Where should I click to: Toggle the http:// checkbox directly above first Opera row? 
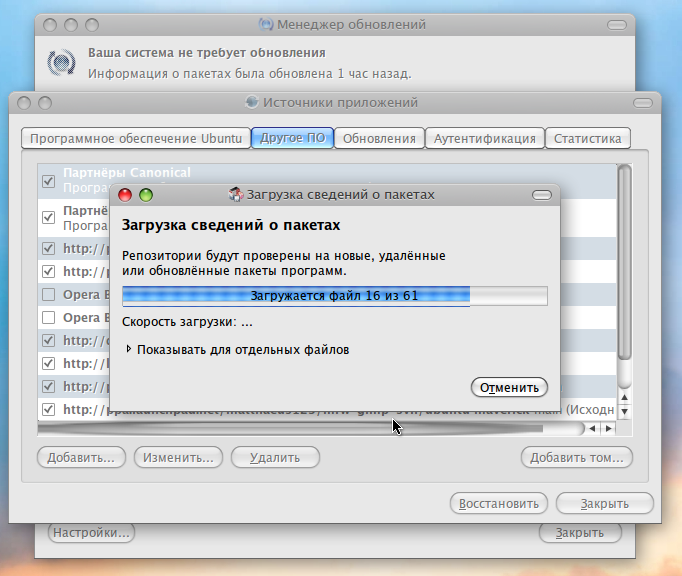click(48, 271)
